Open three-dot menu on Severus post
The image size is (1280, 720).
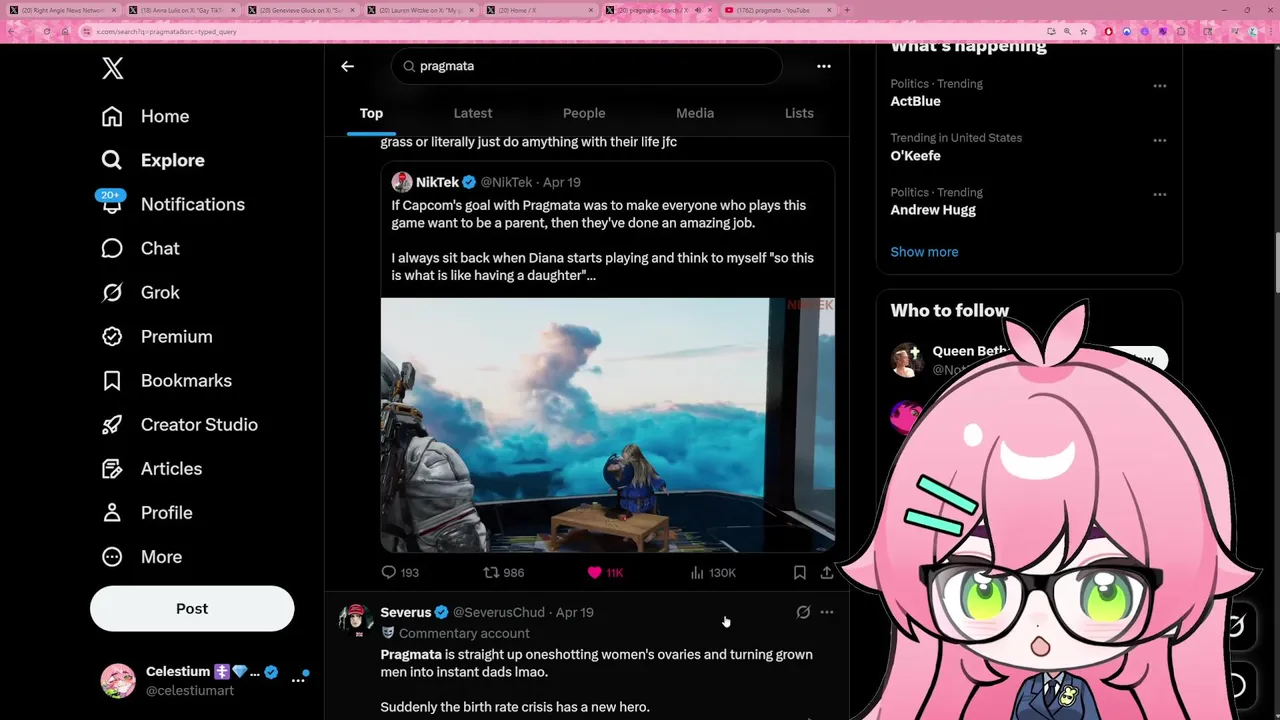(x=826, y=612)
